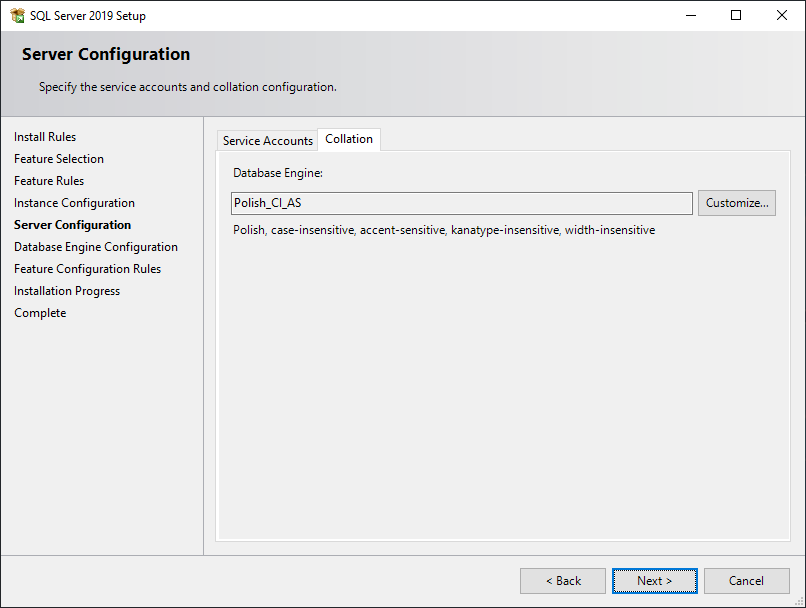Click the service accounts subtitle text

pyautogui.click(x=188, y=87)
